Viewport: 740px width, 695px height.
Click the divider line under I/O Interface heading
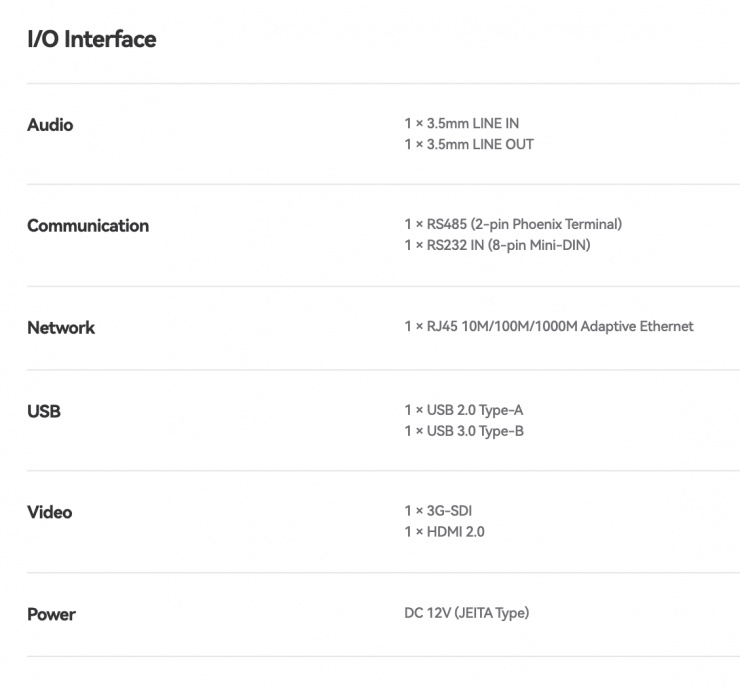(383, 84)
